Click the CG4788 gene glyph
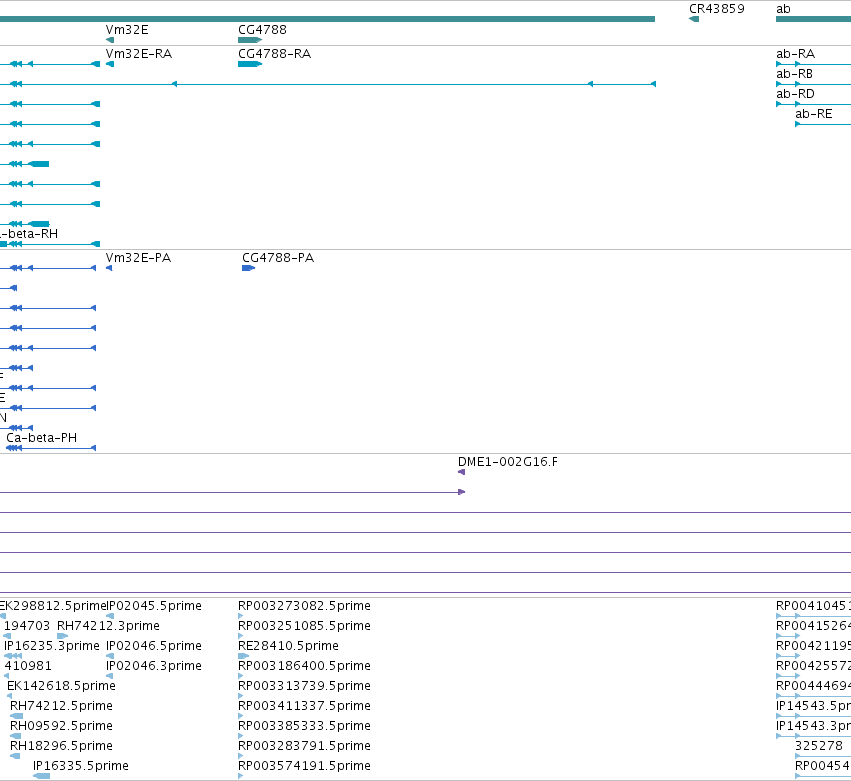Viewport: 851px width, 781px height. pyautogui.click(x=250, y=40)
